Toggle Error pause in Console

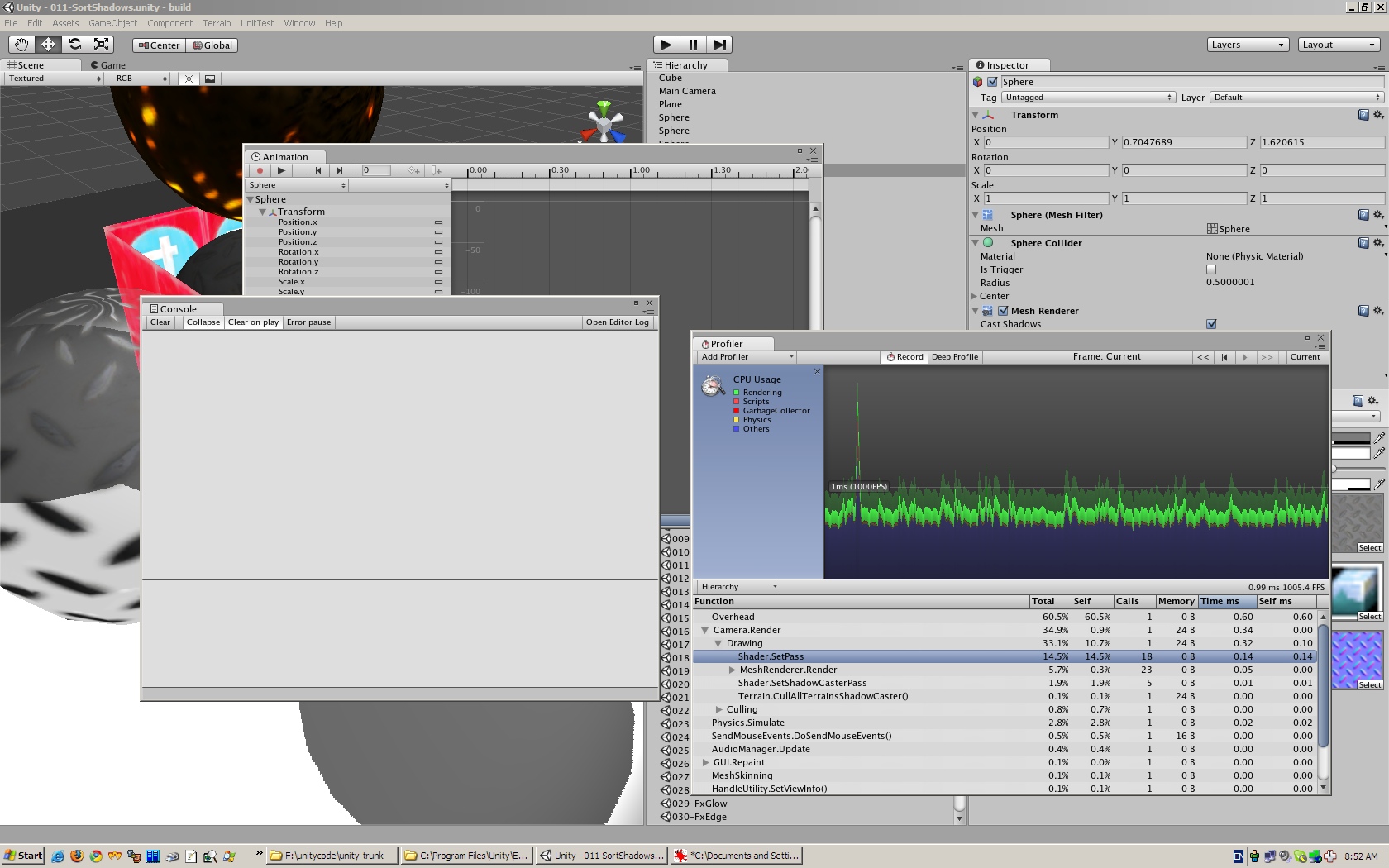(x=308, y=322)
